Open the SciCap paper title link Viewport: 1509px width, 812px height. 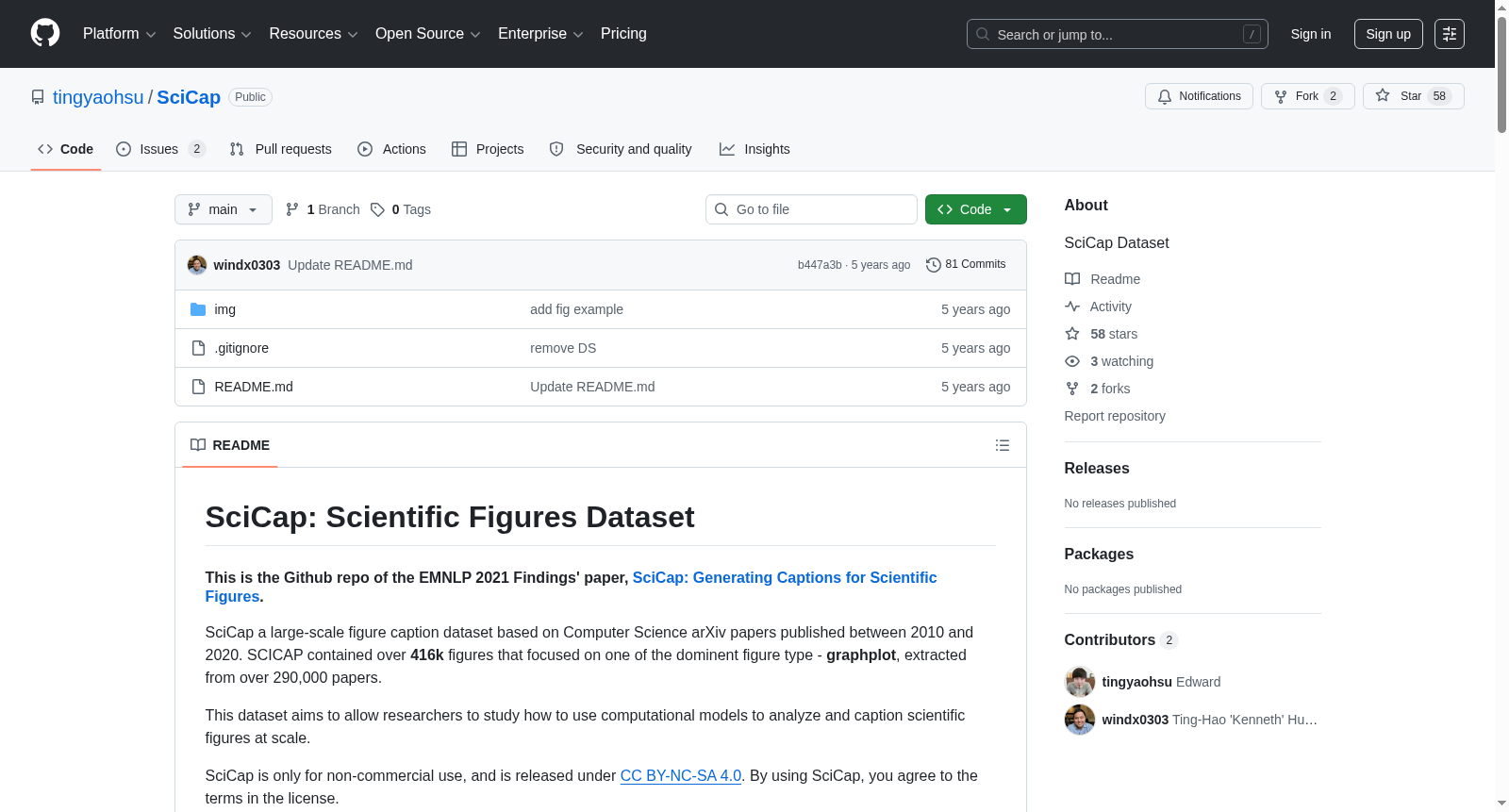click(572, 587)
